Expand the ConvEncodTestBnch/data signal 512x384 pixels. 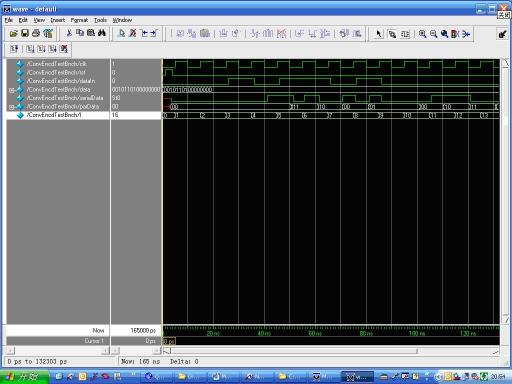pos(11,90)
